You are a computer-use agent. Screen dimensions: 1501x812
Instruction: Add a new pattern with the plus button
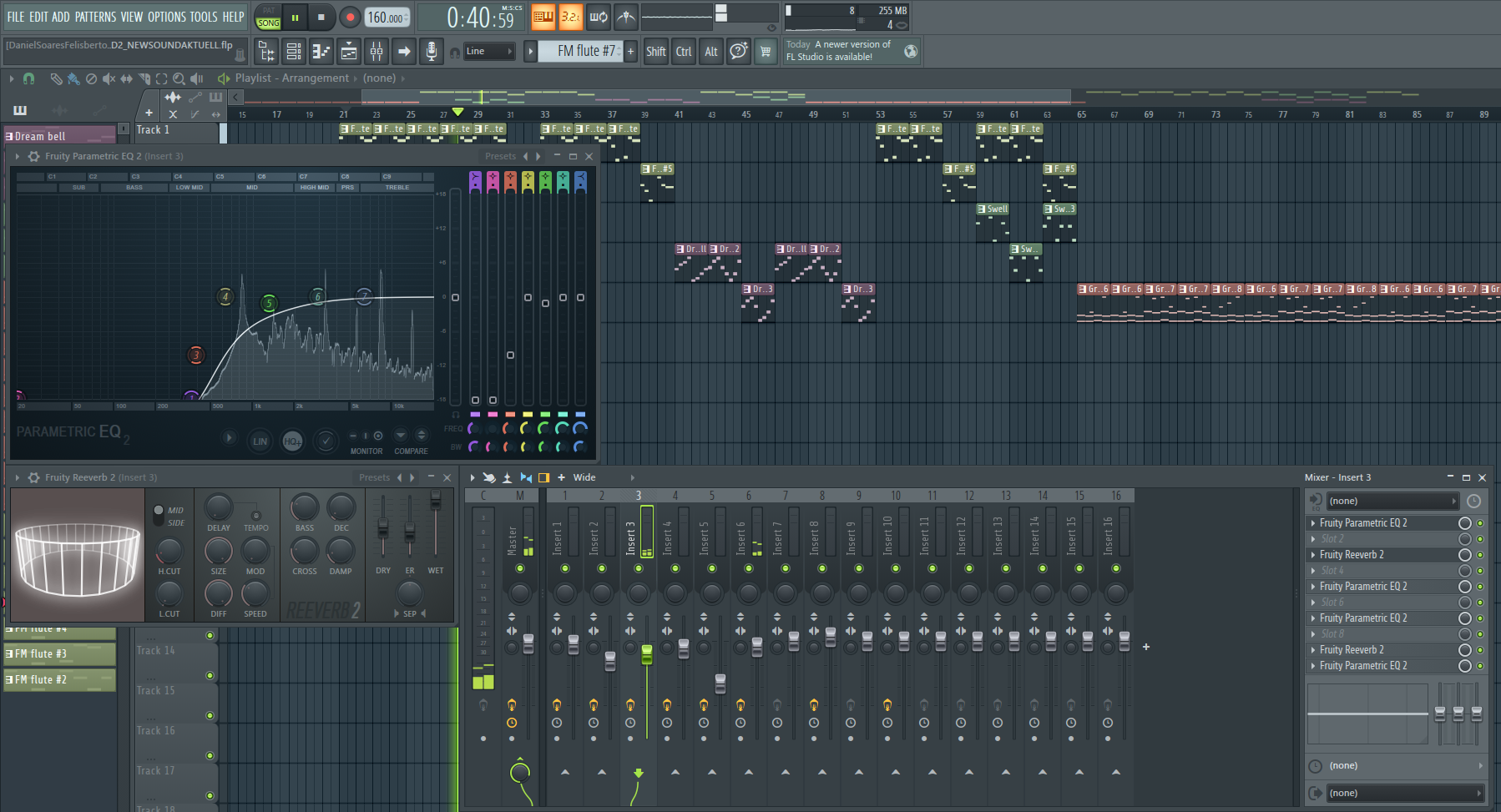[x=630, y=52]
